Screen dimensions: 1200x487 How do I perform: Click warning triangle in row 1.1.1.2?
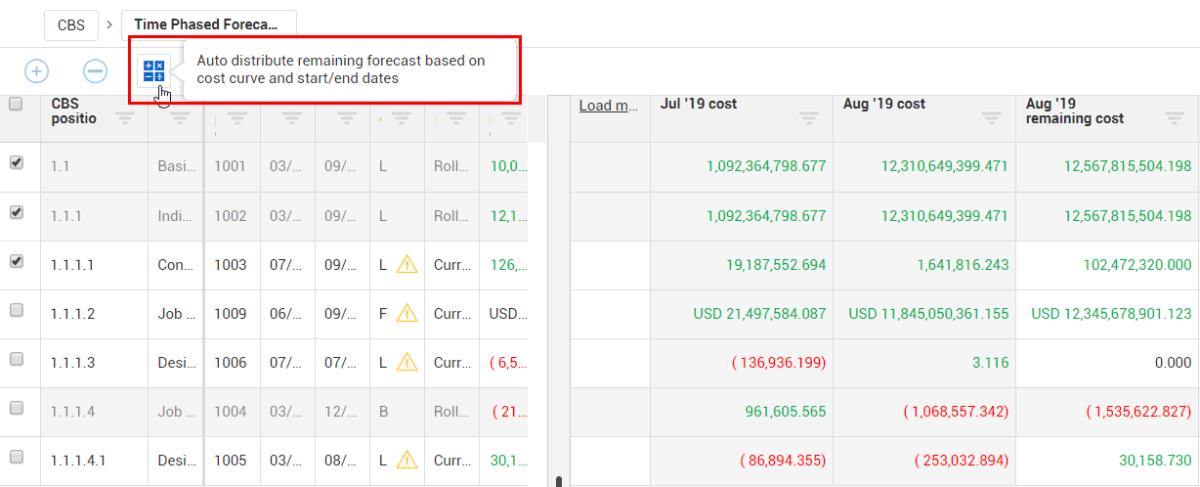coord(407,313)
